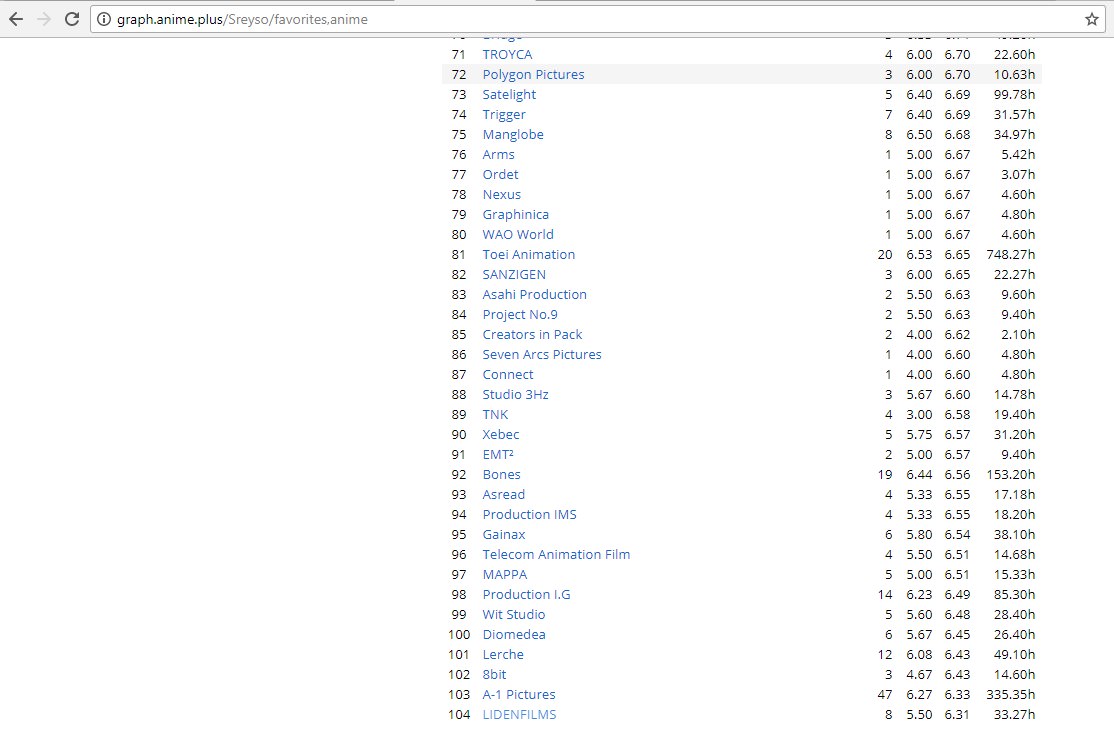This screenshot has width=1114, height=740.
Task: Open the Production IMS link
Action: pos(530,514)
